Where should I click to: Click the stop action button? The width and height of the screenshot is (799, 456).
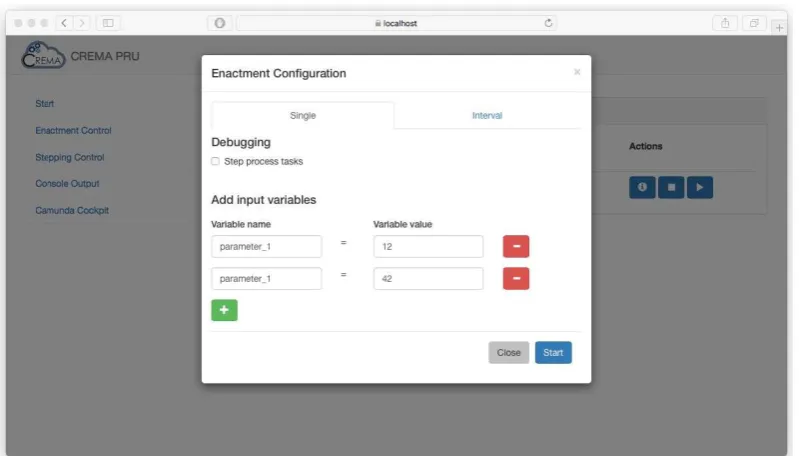671,187
